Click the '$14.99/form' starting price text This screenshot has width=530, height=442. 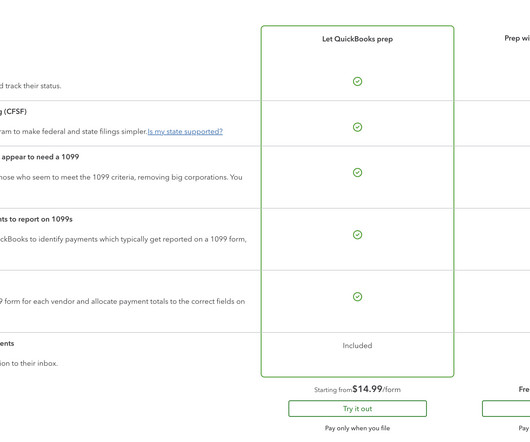pos(376,389)
